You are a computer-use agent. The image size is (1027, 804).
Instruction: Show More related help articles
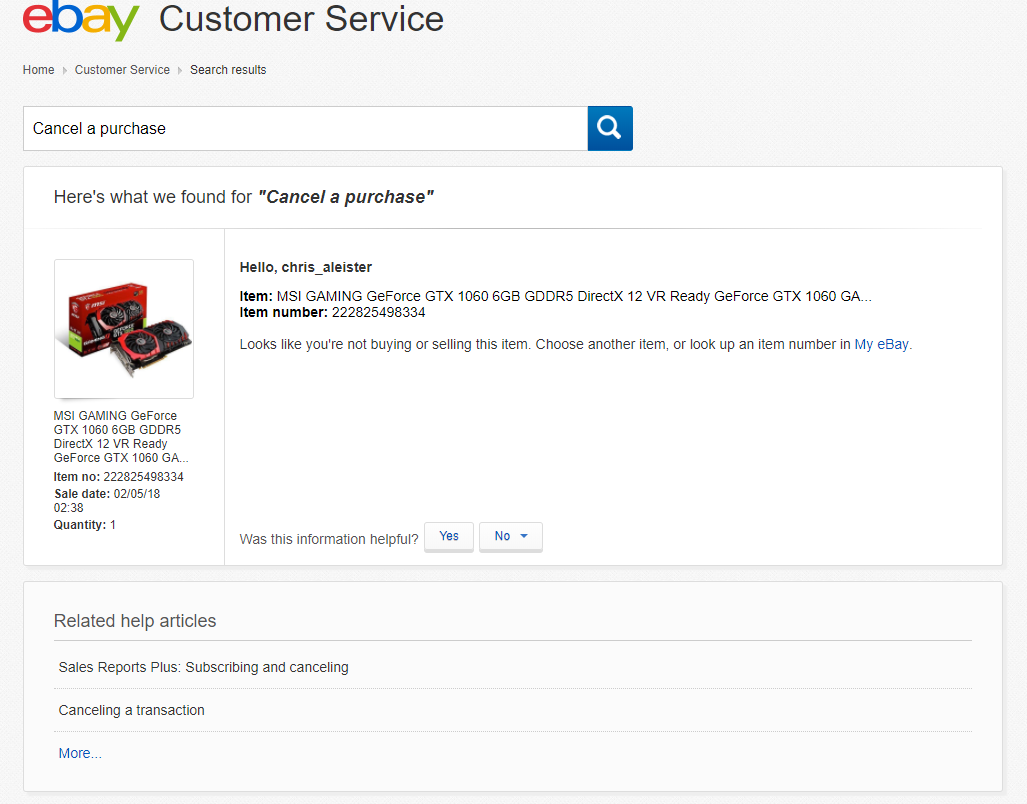[80, 753]
